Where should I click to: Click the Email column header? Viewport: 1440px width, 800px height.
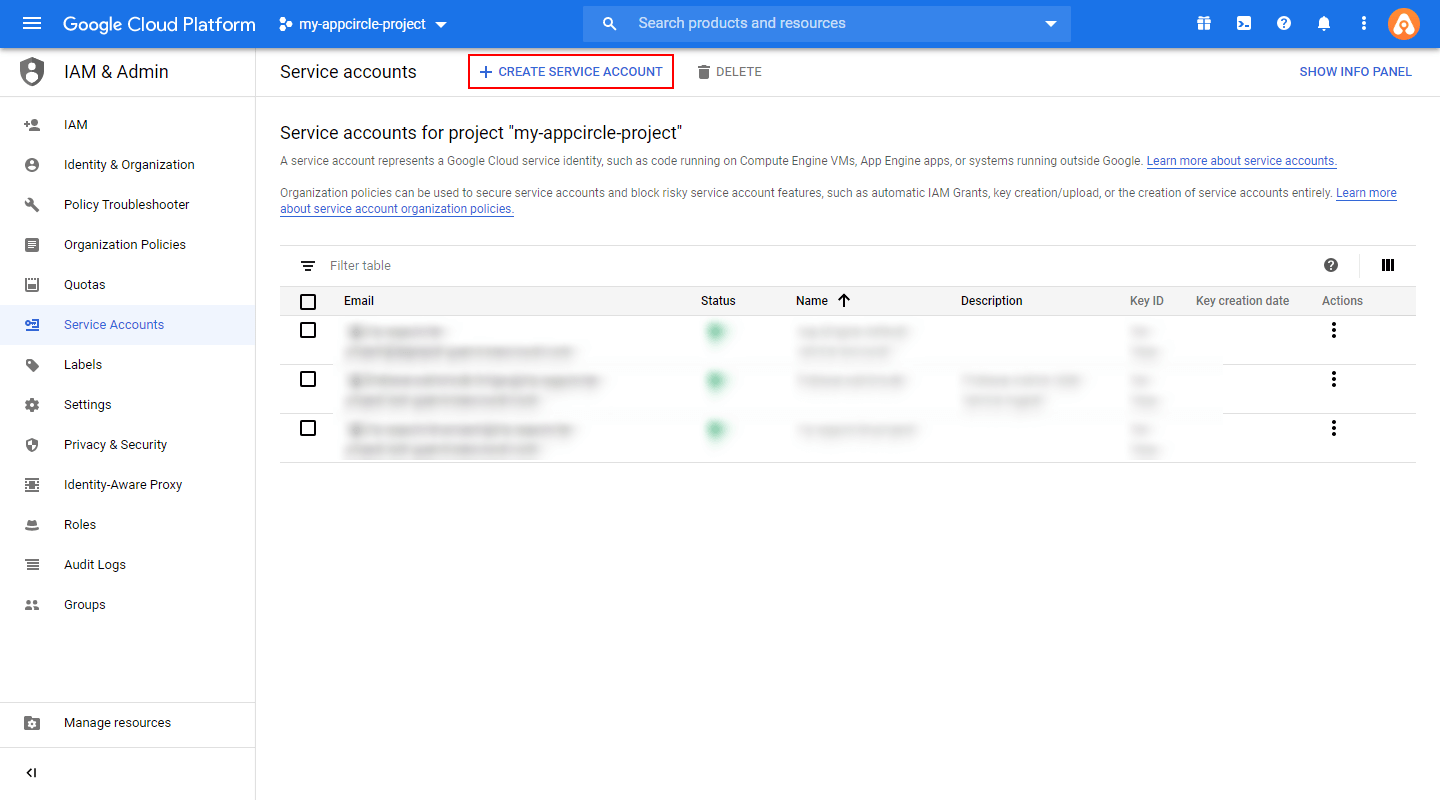[359, 301]
